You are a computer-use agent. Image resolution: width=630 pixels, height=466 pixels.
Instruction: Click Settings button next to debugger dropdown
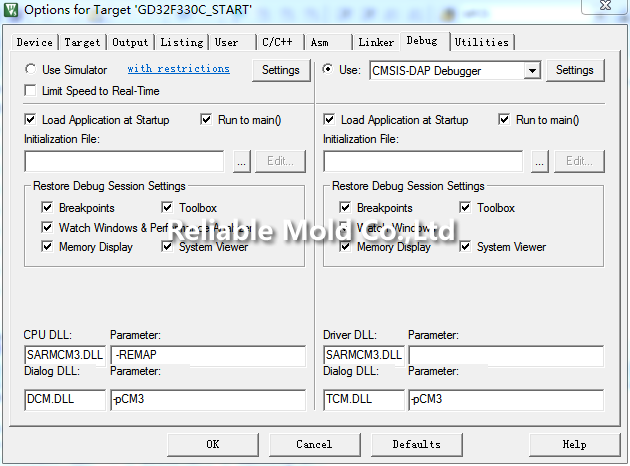tap(574, 70)
